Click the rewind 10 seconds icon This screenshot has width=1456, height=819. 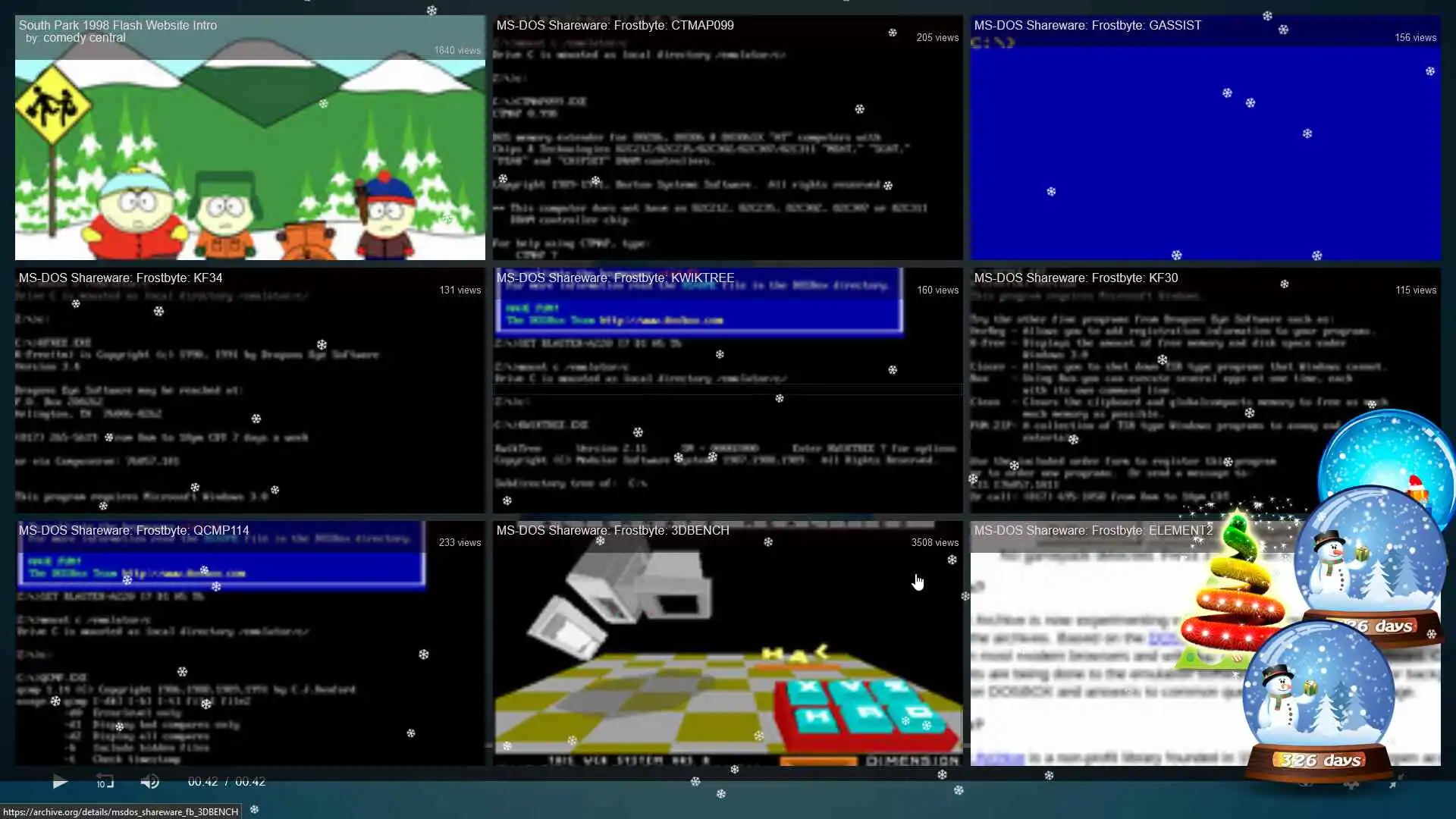click(105, 781)
